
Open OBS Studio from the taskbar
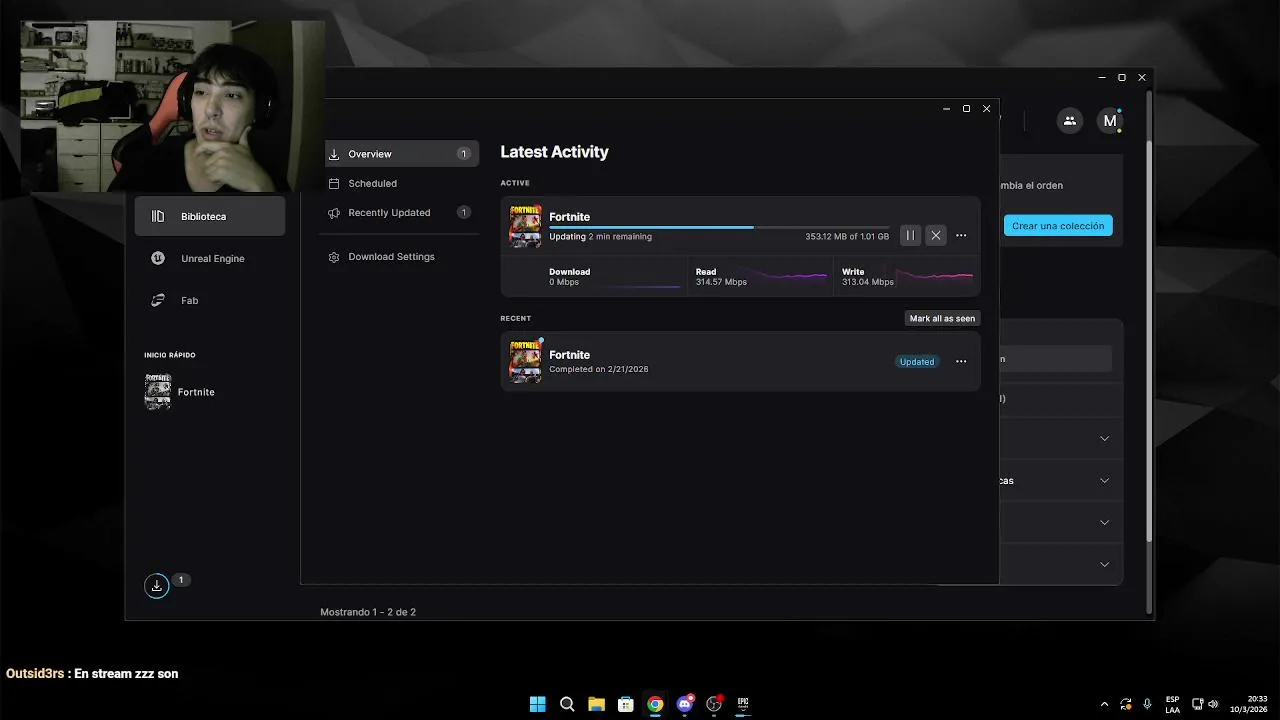(714, 704)
